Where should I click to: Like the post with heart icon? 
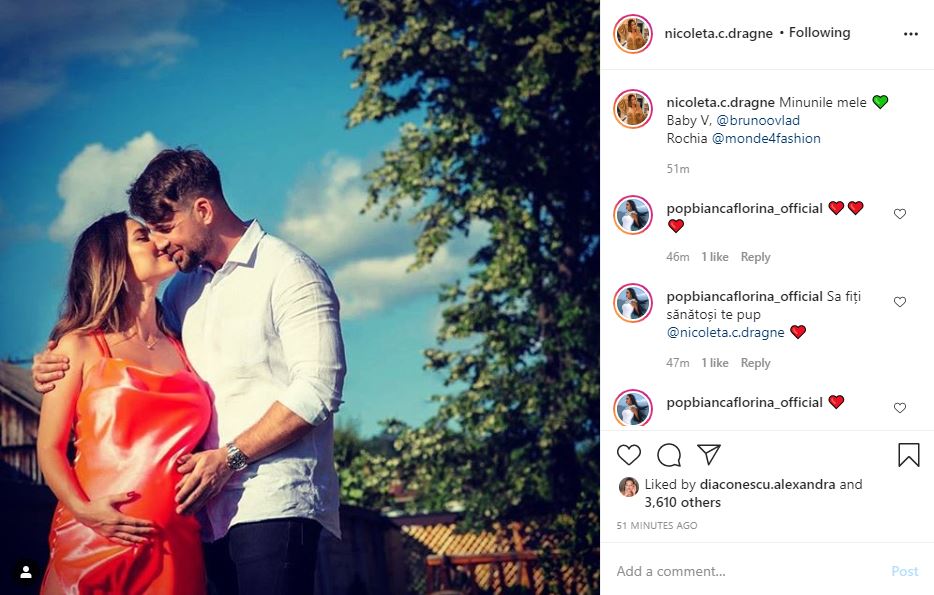coord(628,455)
